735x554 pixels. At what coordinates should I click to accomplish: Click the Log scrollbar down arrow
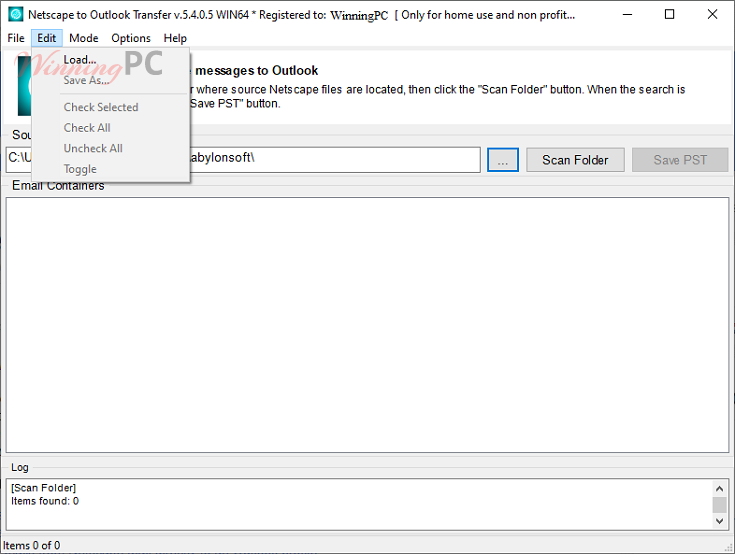pyautogui.click(x=720, y=521)
